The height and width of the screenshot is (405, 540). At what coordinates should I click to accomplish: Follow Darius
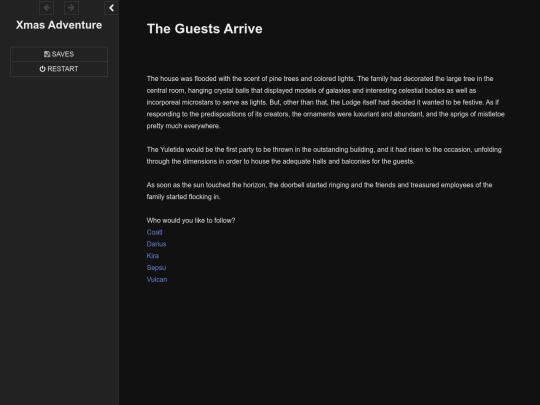[156, 244]
